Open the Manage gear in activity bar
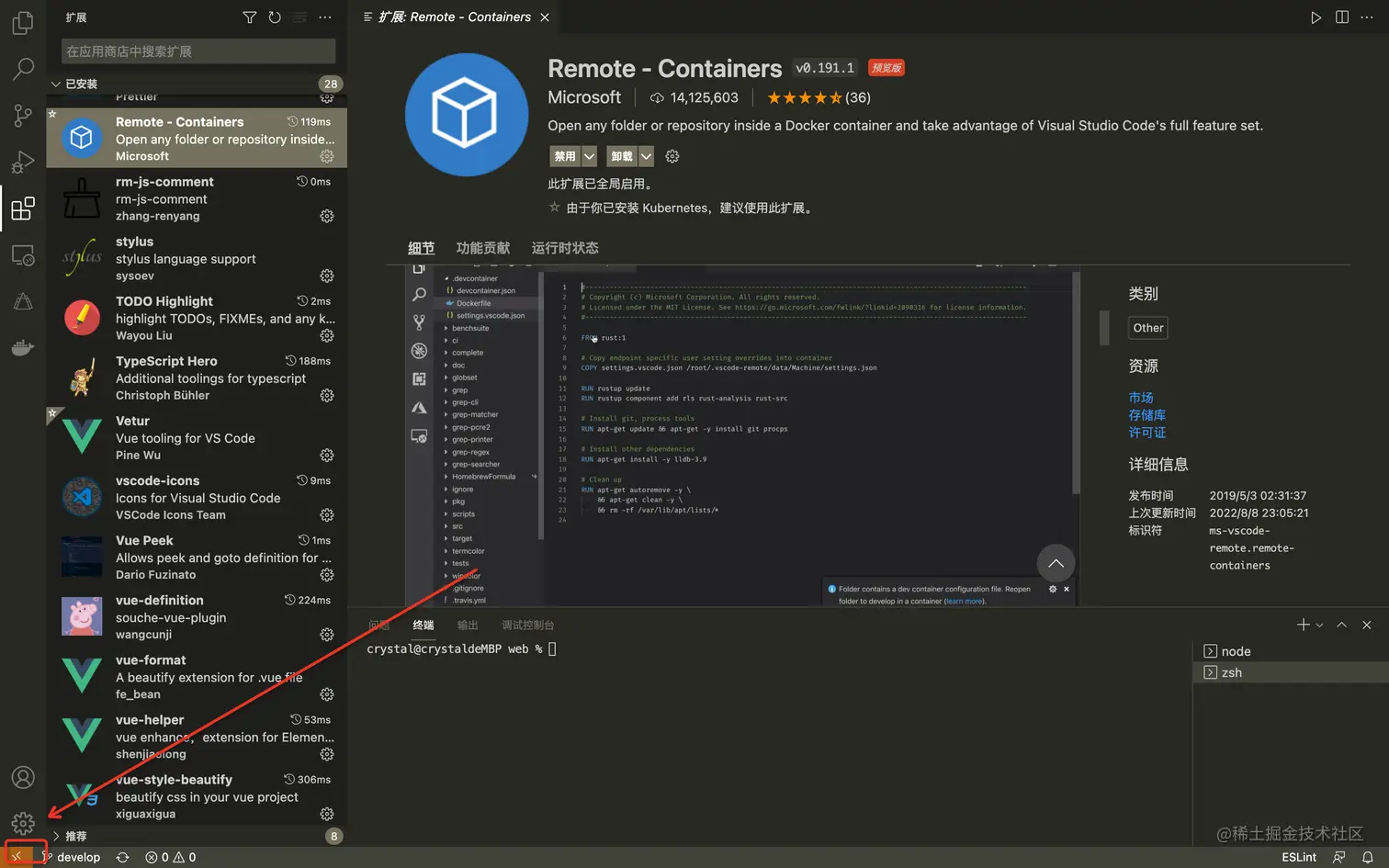The height and width of the screenshot is (868, 1389). click(23, 823)
